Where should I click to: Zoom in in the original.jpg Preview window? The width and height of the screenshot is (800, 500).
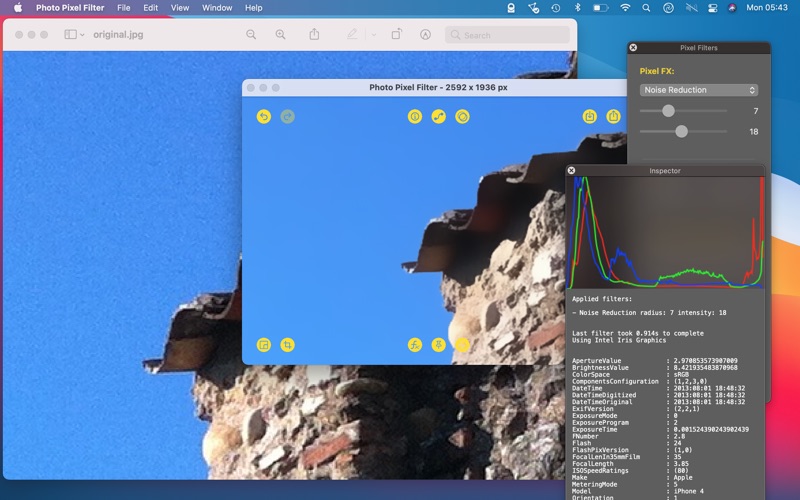tap(281, 35)
